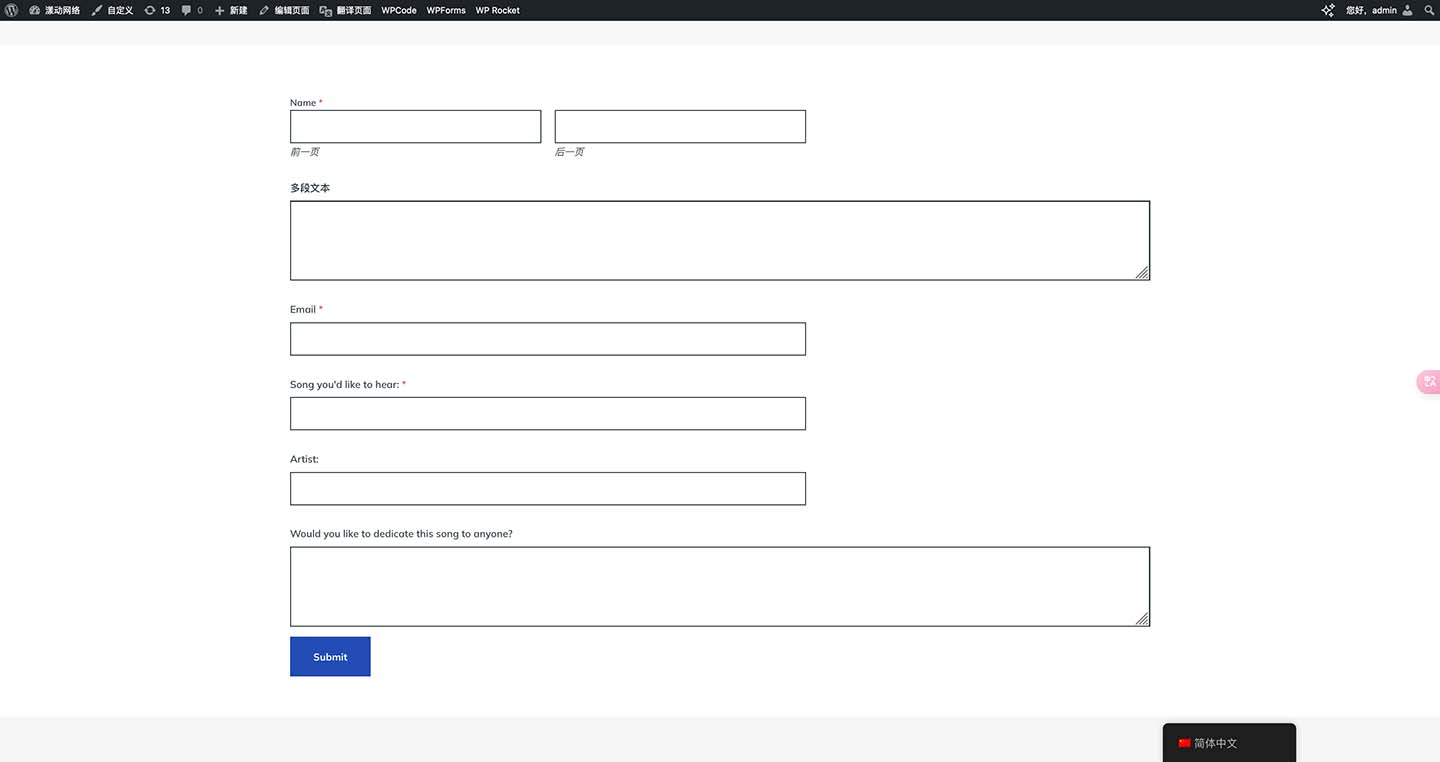Open the 简体中文 language switcher
Viewport: 1440px width, 762px height.
click(x=1229, y=743)
